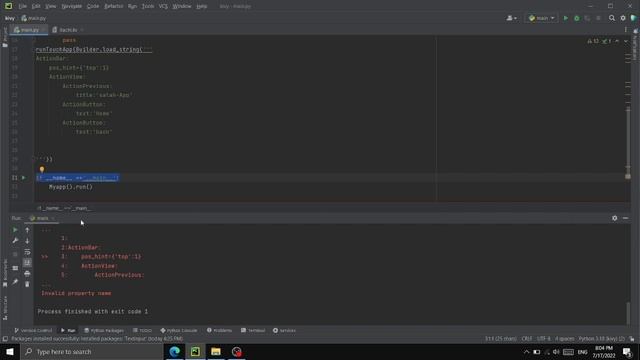Open the TODO tool window
640x360 pixels.
pos(142,330)
